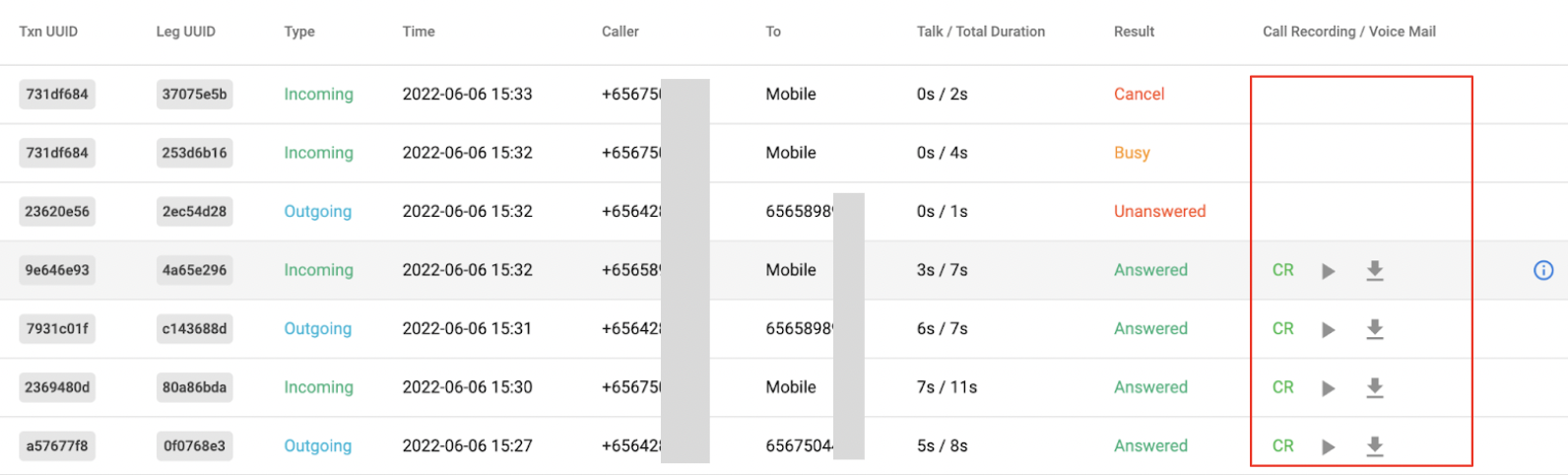Download recording for call 7931c01f
Image resolution: width=1568 pixels, height=475 pixels.
1375,330
